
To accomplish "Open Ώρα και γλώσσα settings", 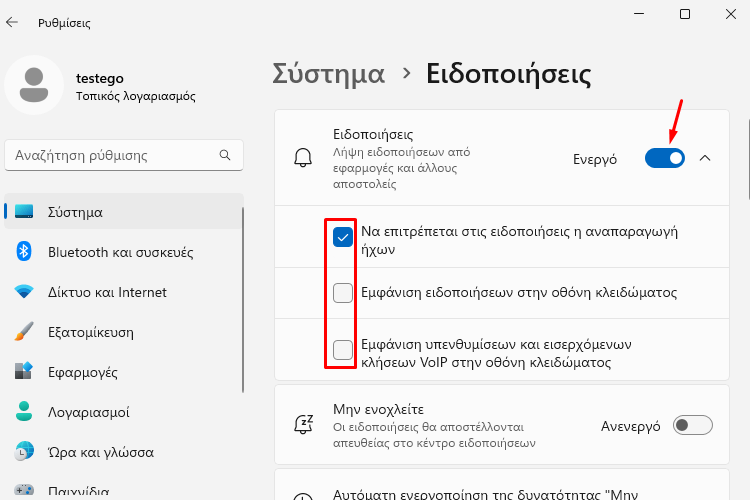I will pyautogui.click(x=123, y=452).
